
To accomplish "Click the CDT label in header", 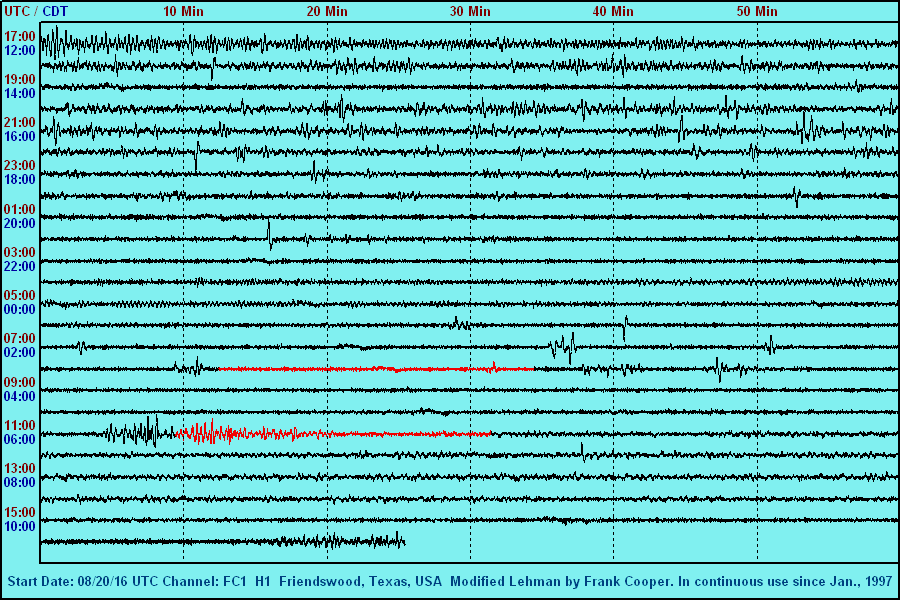I will click(55, 11).
